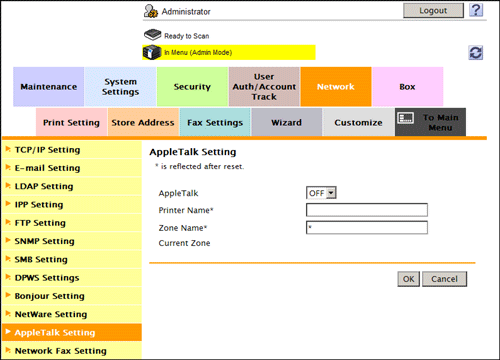This screenshot has height=360, width=500.
Task: Open Network Fax Setting in sidebar
Action: point(72,351)
